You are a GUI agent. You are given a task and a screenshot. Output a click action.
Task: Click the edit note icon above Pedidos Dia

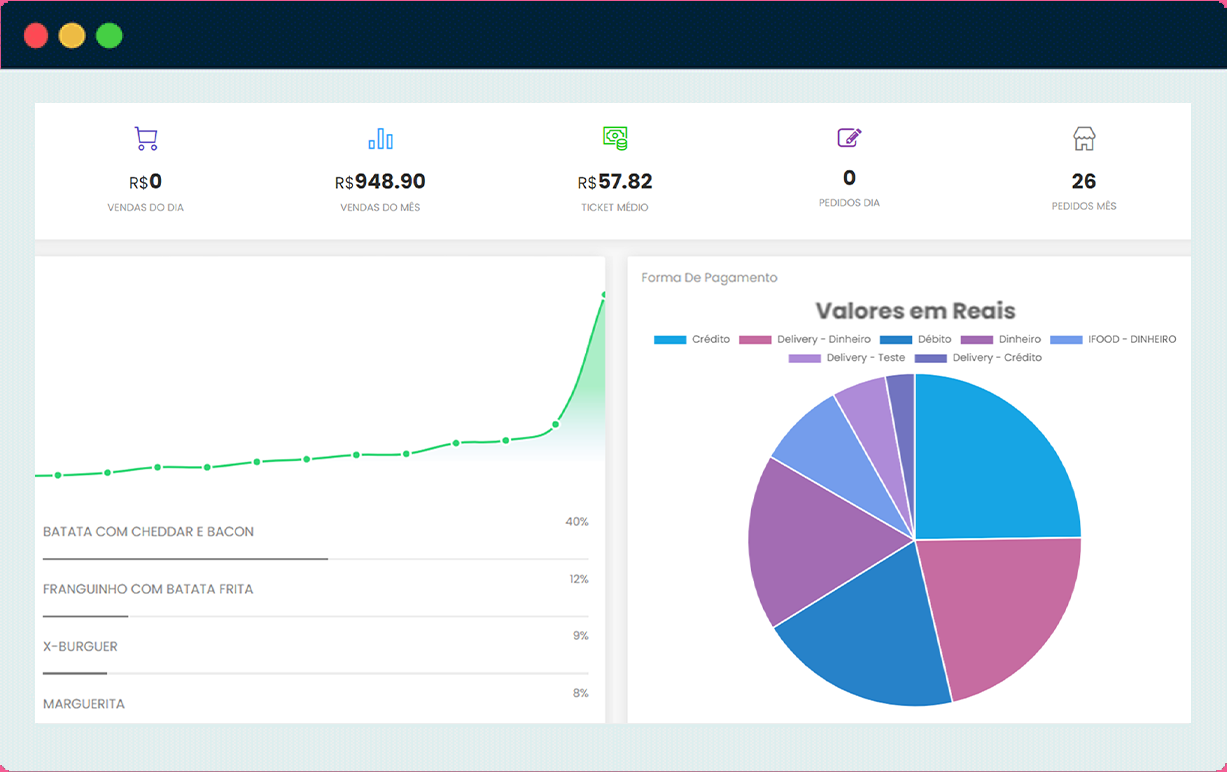(849, 137)
